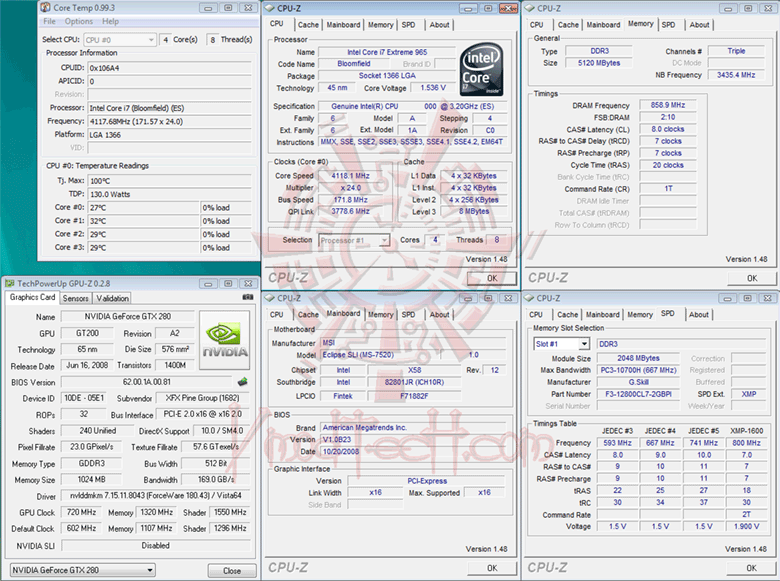Screen dimensions: 780x581
Task: Click the GPU-Z screenshot camera icon
Action: coord(247,297)
